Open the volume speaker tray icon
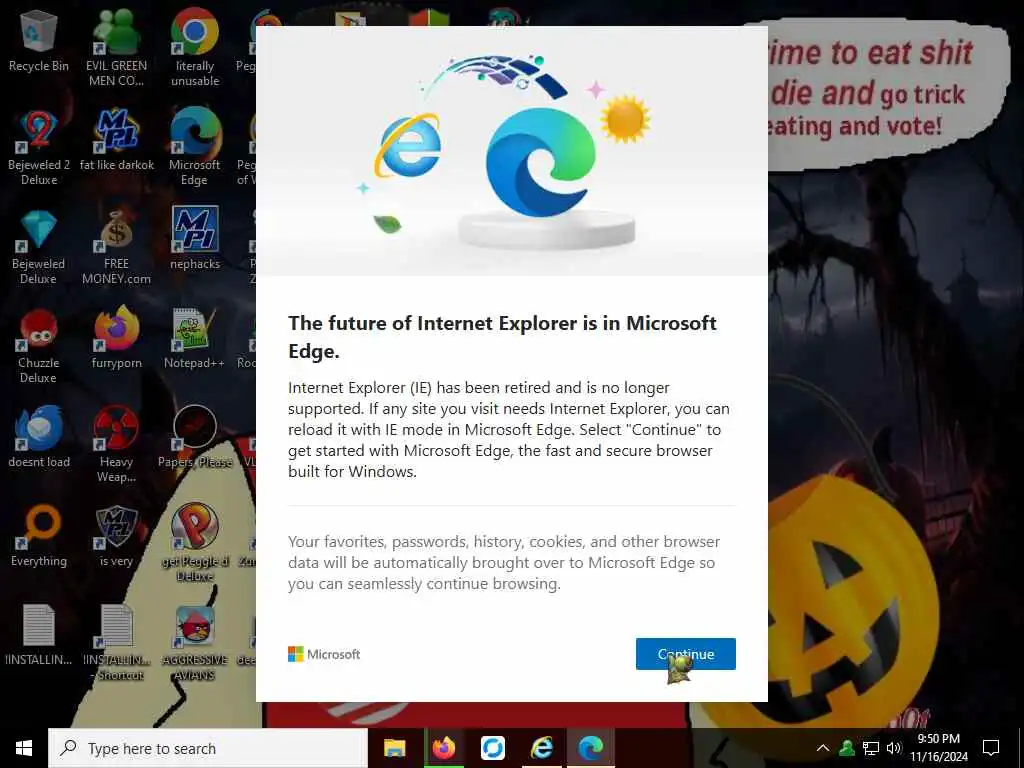The height and width of the screenshot is (768, 1024). point(894,748)
